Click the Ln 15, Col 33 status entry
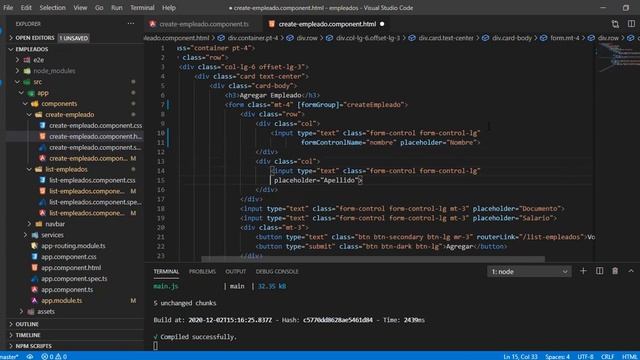Image resolution: width=640 pixels, height=360 pixels. 520,356
